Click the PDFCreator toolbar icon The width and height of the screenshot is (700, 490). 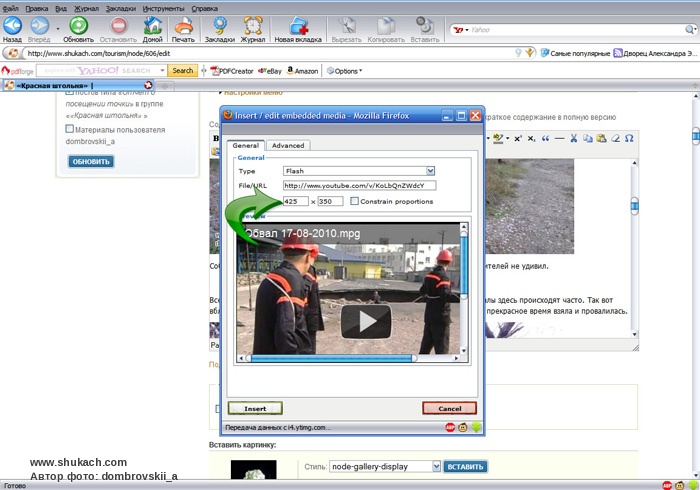[x=232, y=71]
